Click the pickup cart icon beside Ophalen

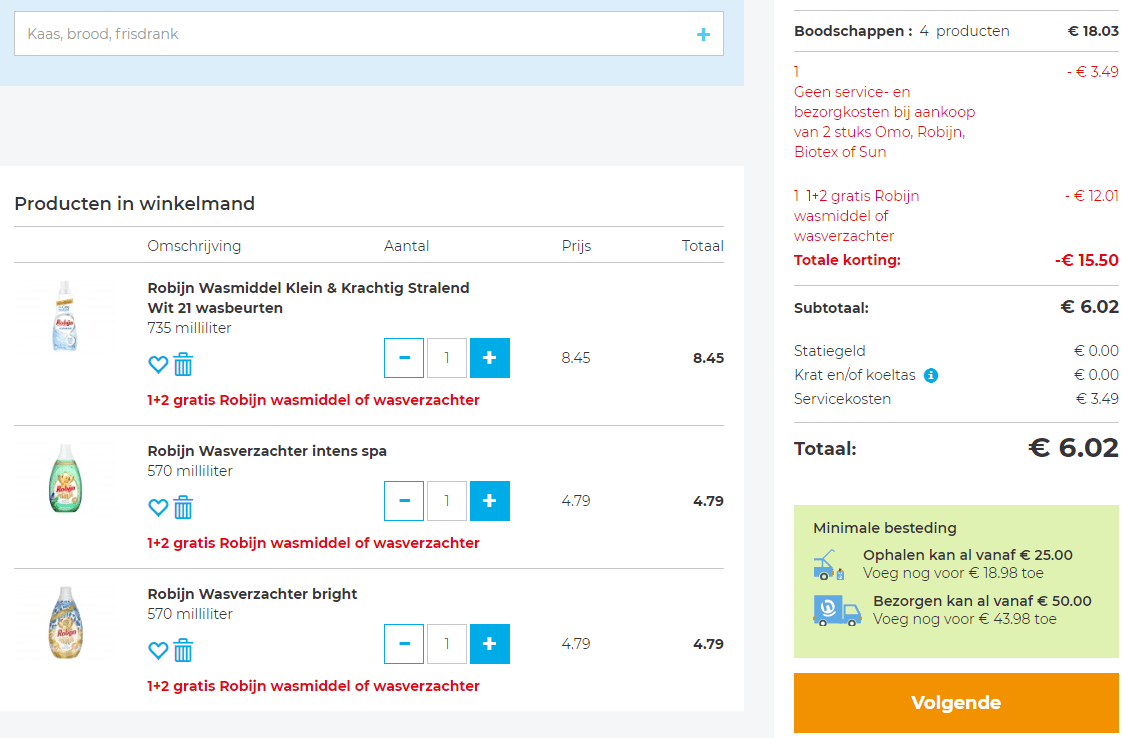[x=829, y=565]
